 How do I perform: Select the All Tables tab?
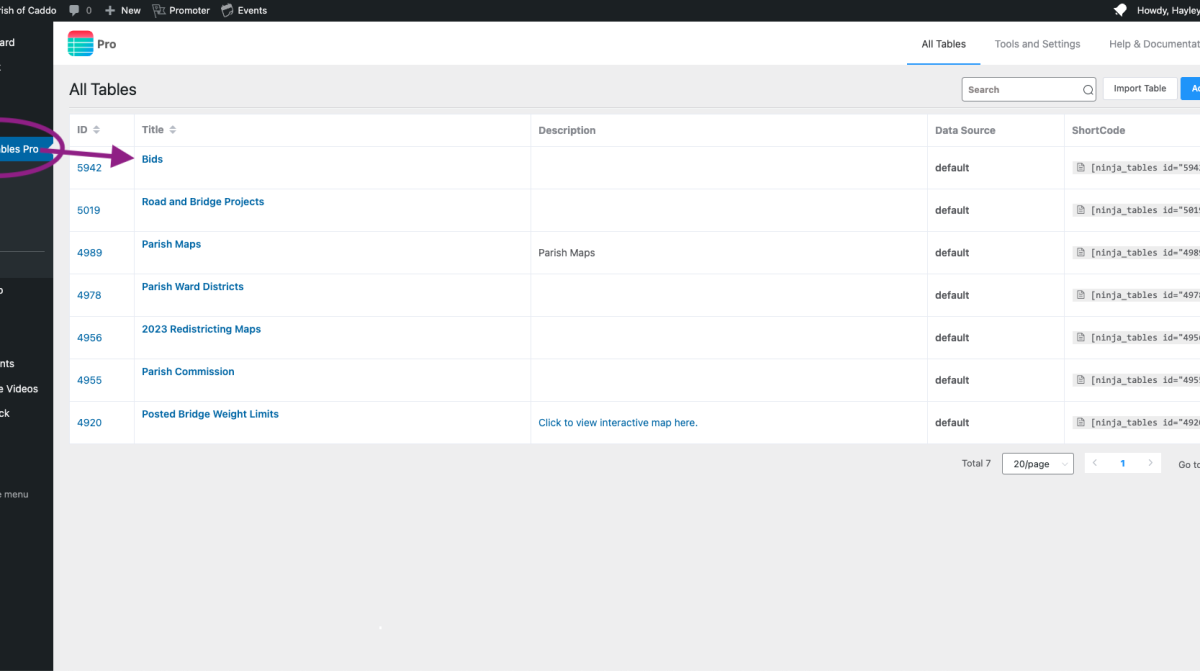[943, 44]
